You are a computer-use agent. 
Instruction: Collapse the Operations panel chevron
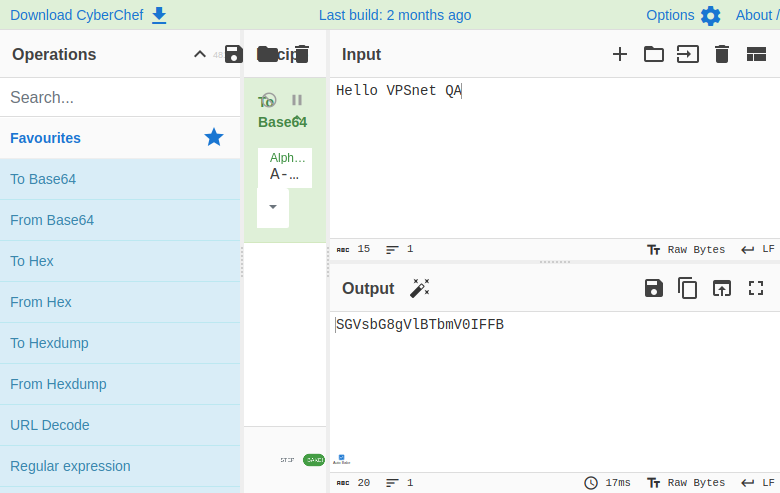199,54
